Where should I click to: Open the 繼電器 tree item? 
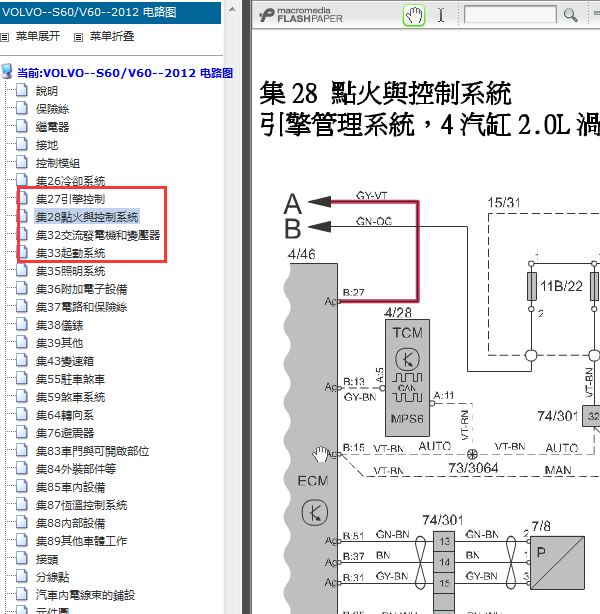click(x=52, y=127)
